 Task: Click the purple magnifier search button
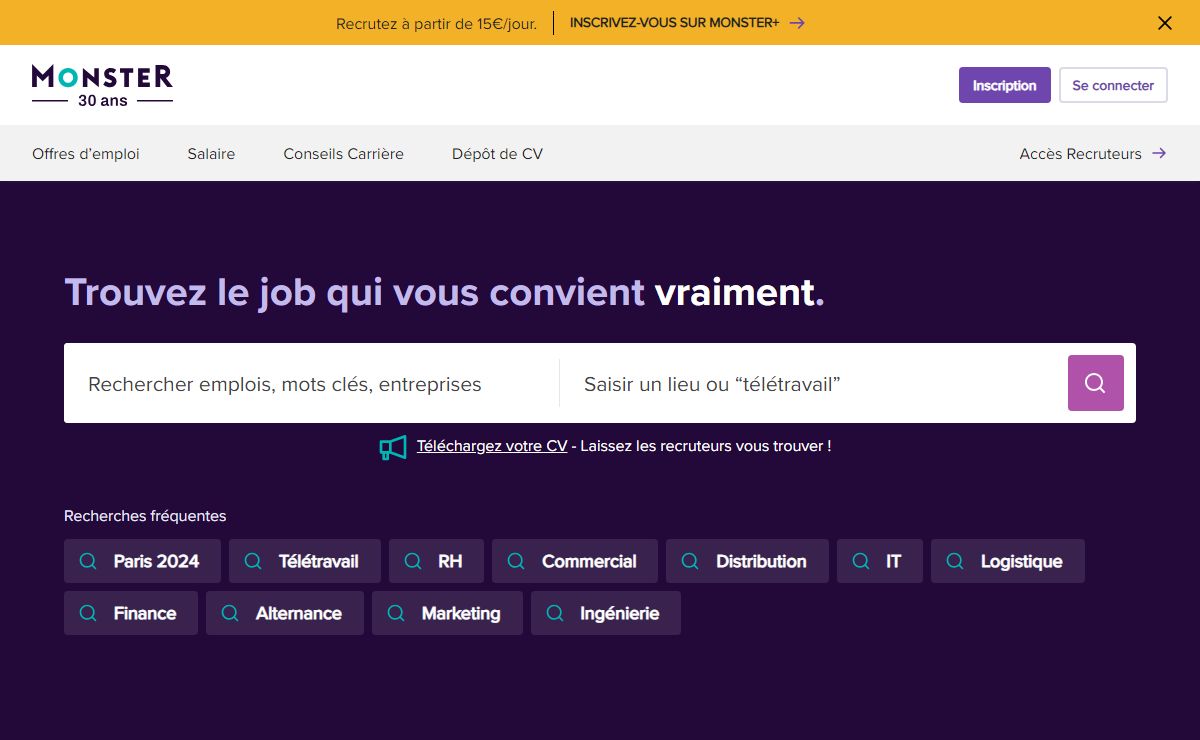coord(1095,383)
